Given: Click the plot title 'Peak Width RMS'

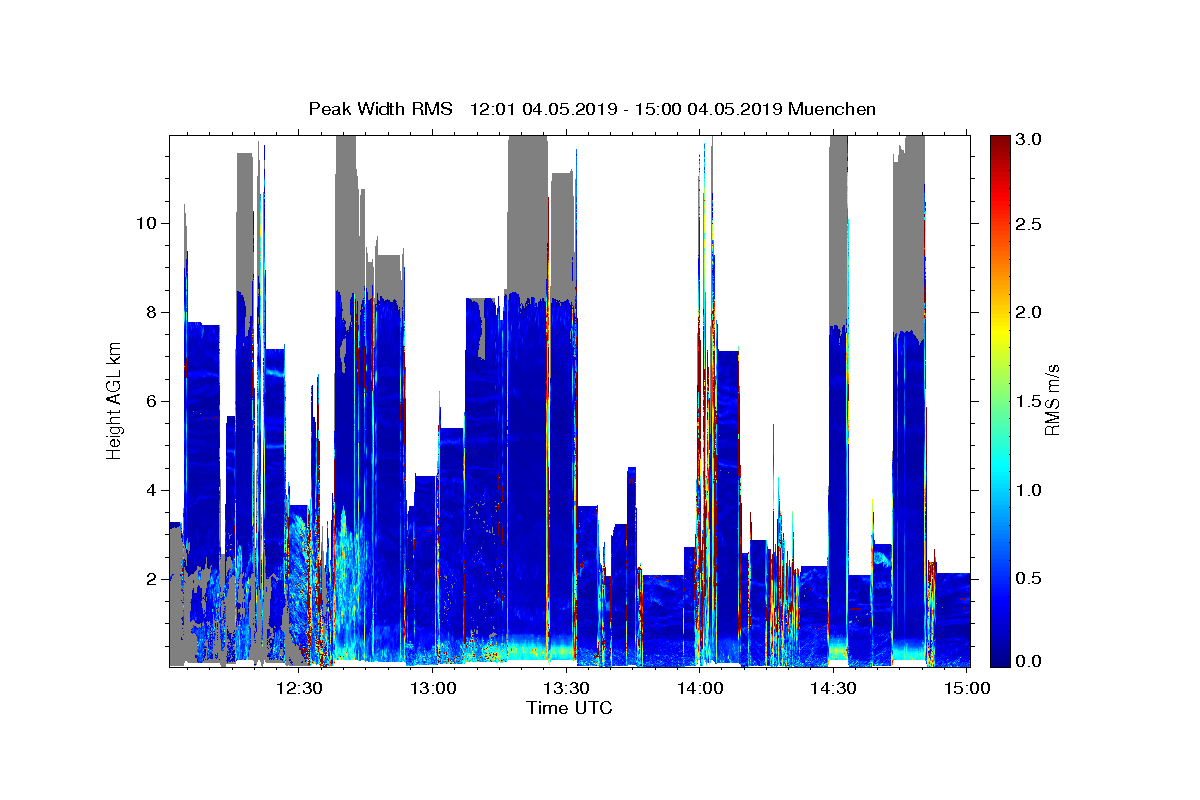Looking at the screenshot, I should coord(380,109).
